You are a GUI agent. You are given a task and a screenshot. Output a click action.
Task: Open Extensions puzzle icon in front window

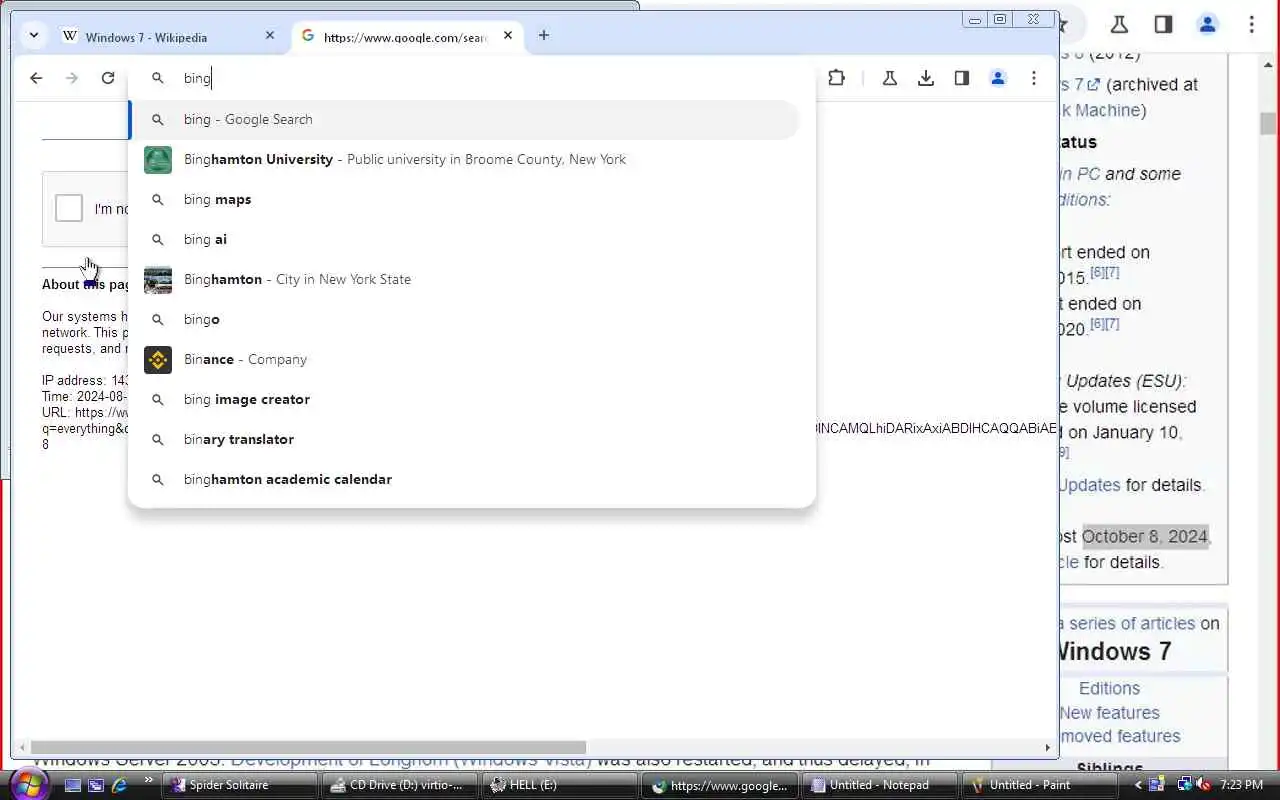coord(837,78)
